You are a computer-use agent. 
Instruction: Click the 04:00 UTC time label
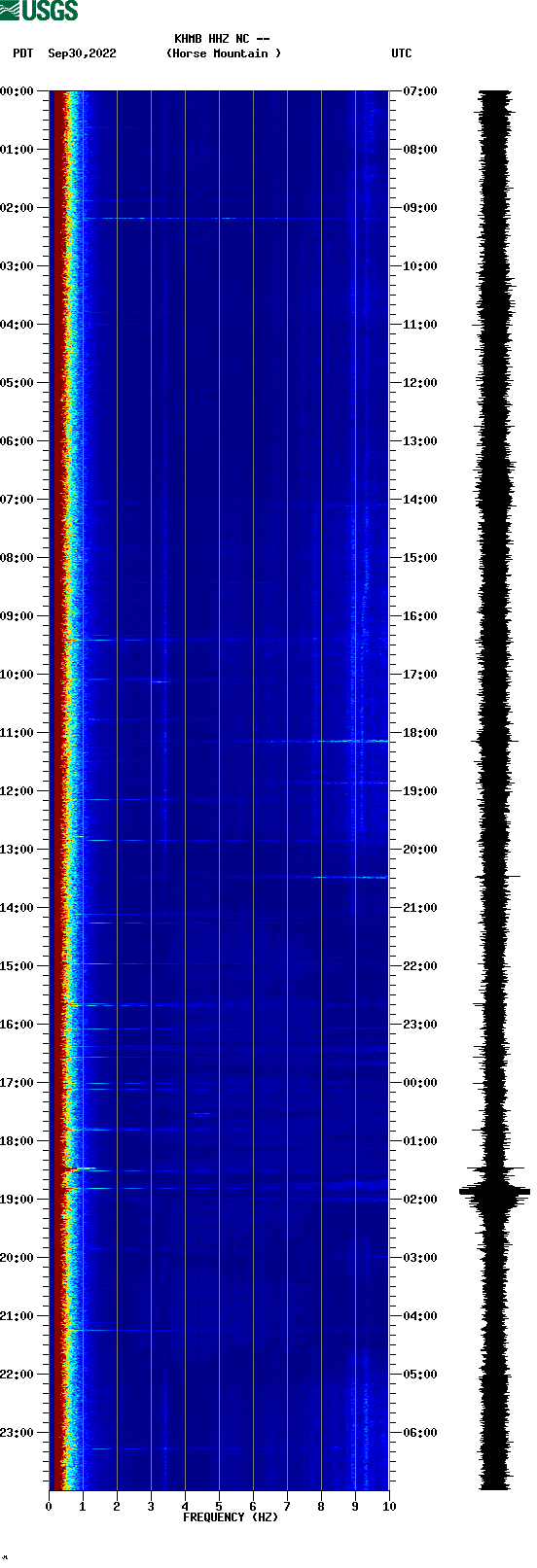click(420, 1316)
